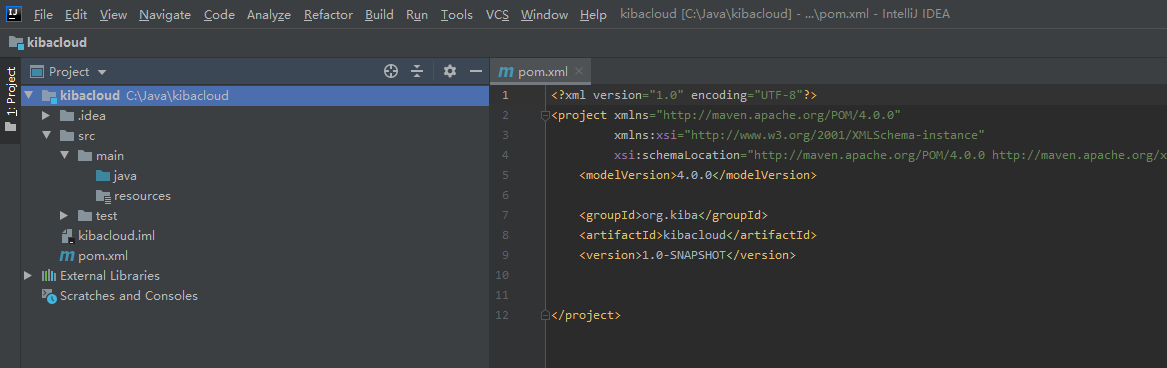Select the pom.xml editor tab
1167x368 pixels.
(541, 72)
